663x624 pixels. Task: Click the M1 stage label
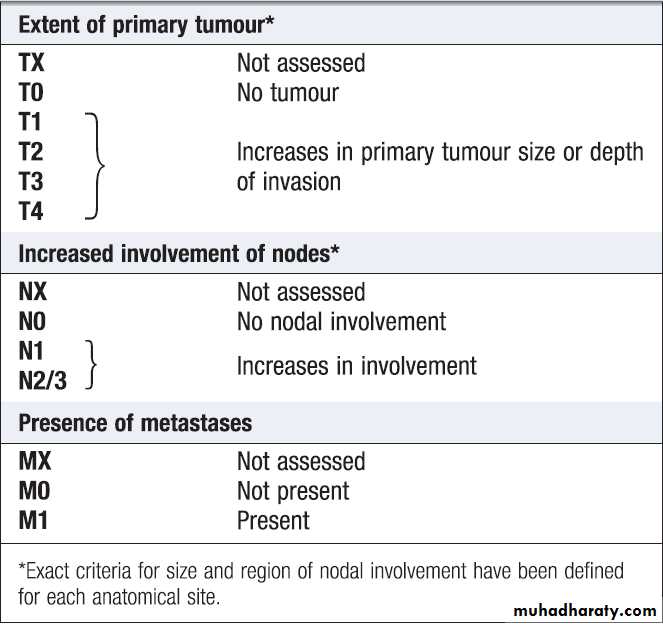(33, 521)
